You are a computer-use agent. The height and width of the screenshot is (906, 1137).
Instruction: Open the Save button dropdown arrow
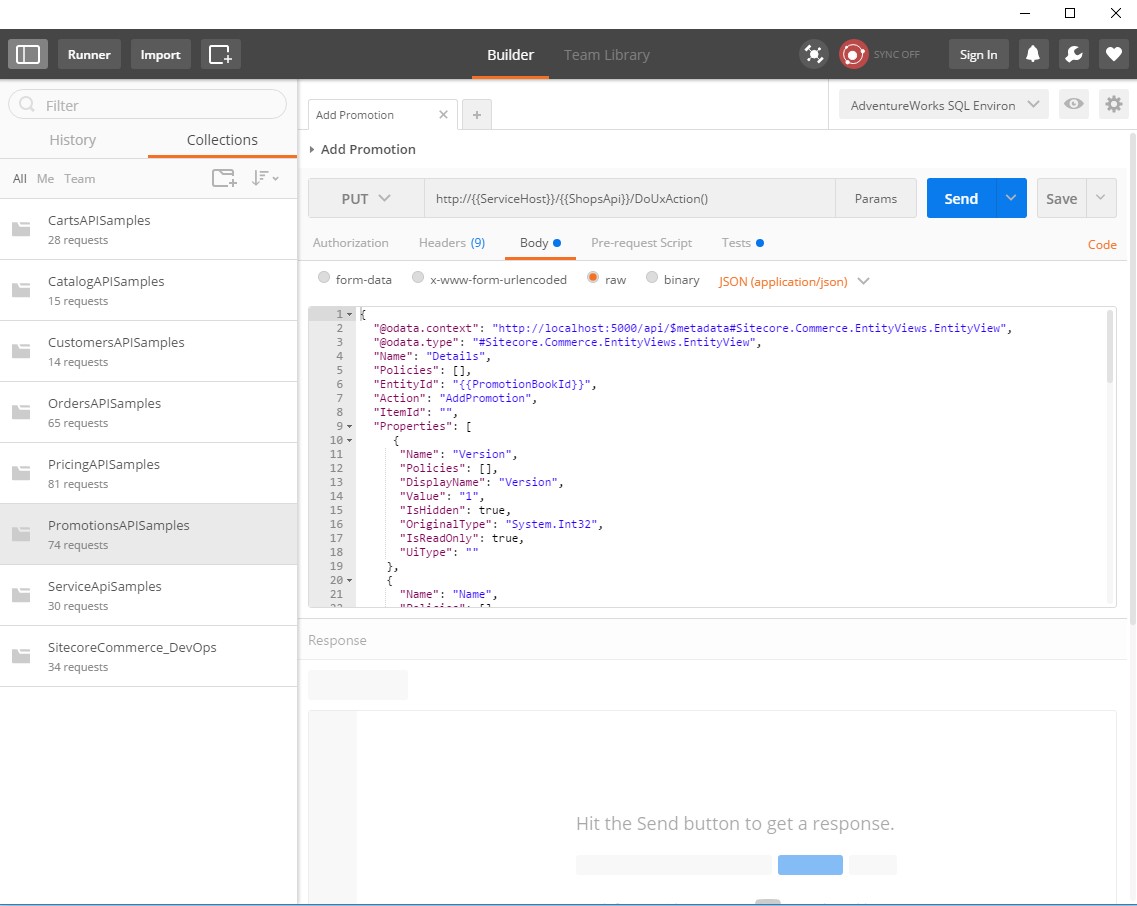(1101, 198)
